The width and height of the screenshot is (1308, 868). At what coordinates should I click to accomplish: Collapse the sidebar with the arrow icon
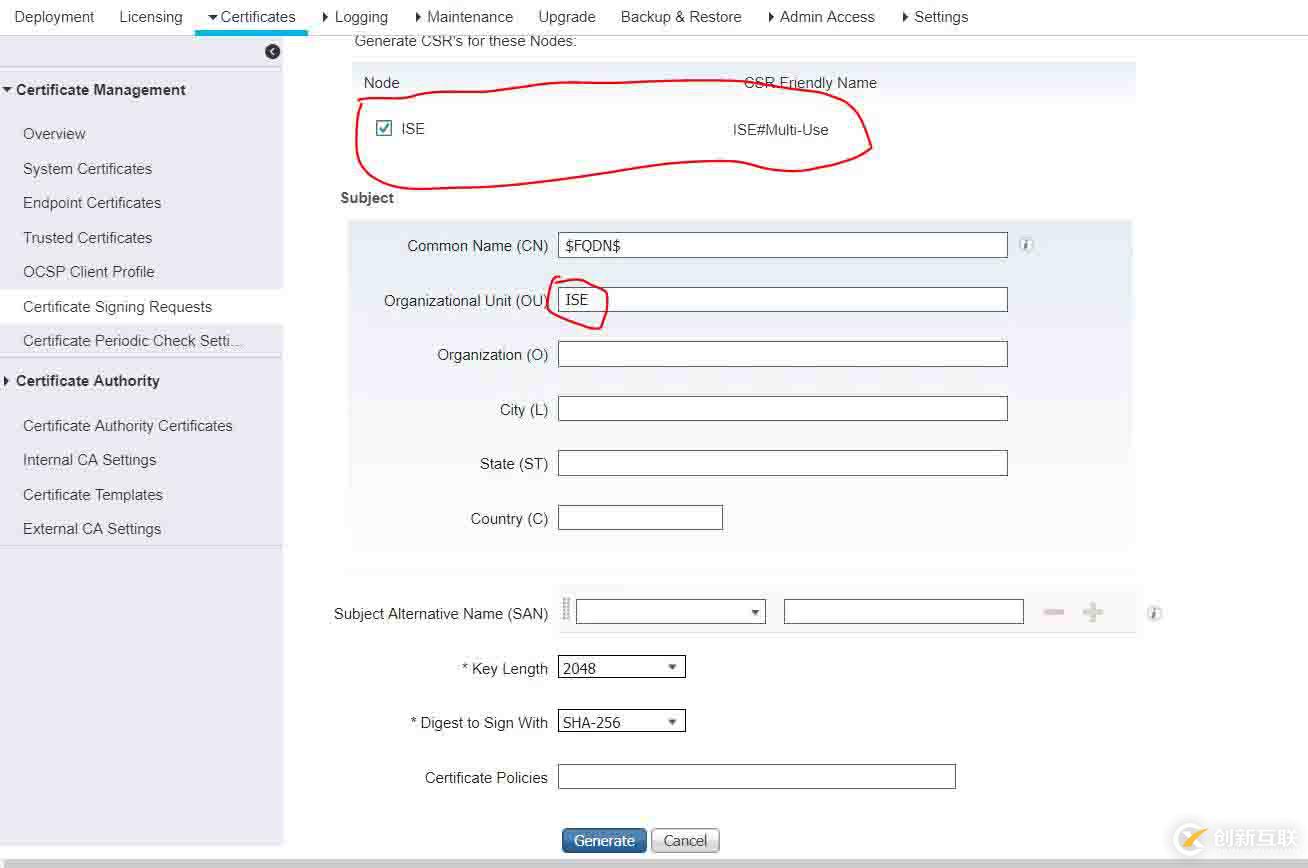272,52
